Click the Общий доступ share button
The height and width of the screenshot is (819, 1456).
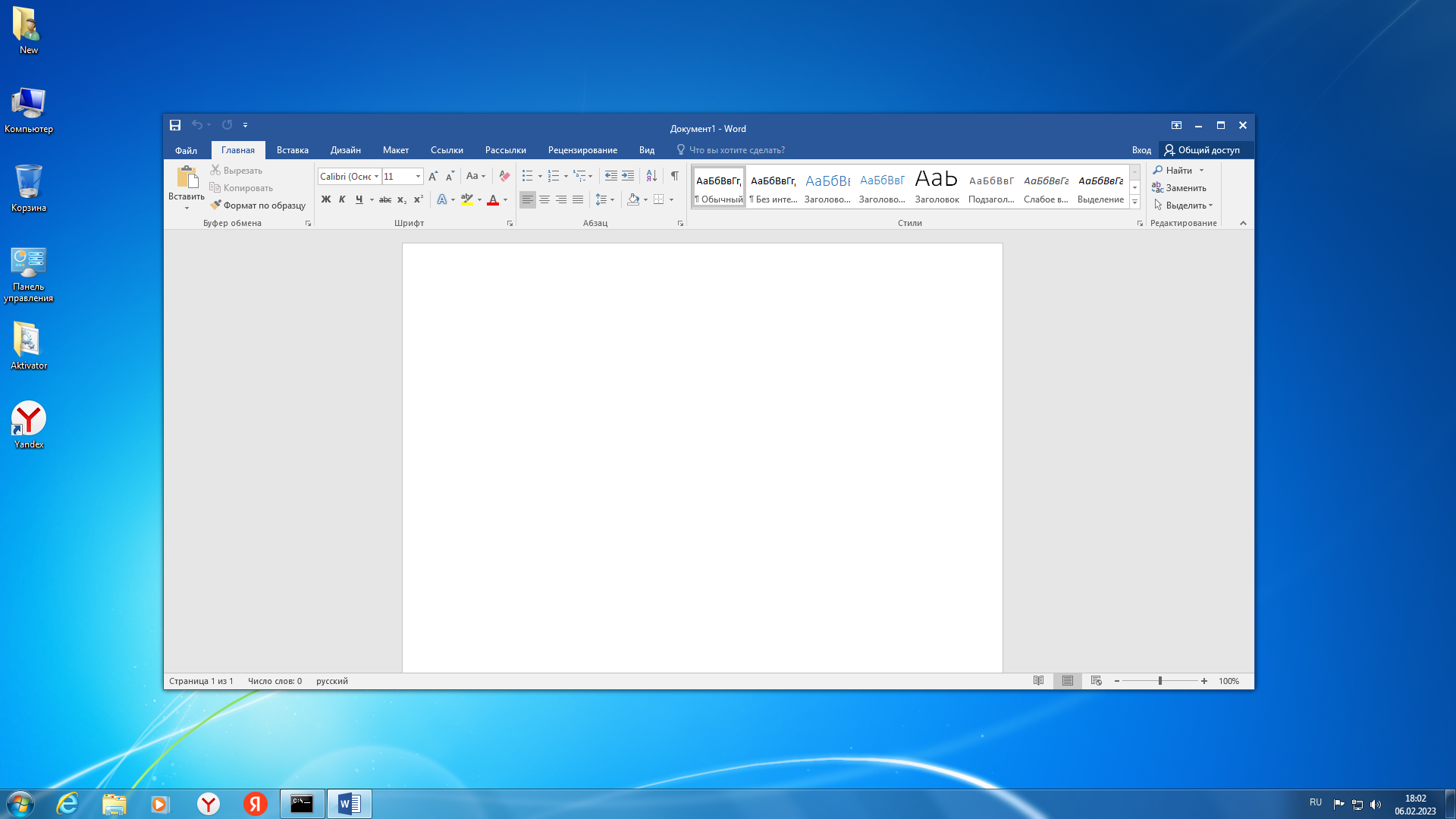pyautogui.click(x=1202, y=150)
